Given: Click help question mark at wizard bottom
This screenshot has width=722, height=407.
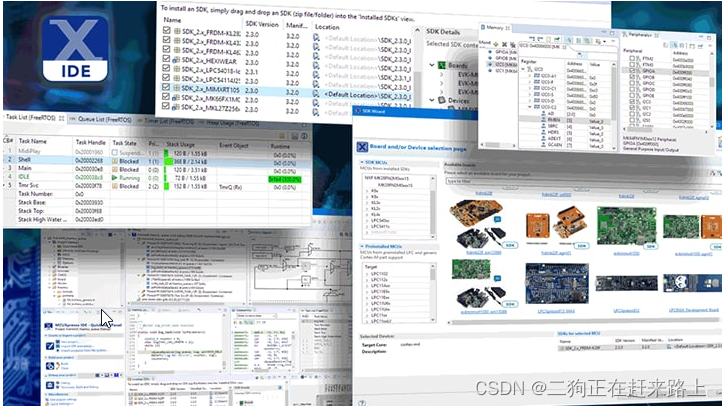Looking at the screenshot, I should (x=362, y=403).
